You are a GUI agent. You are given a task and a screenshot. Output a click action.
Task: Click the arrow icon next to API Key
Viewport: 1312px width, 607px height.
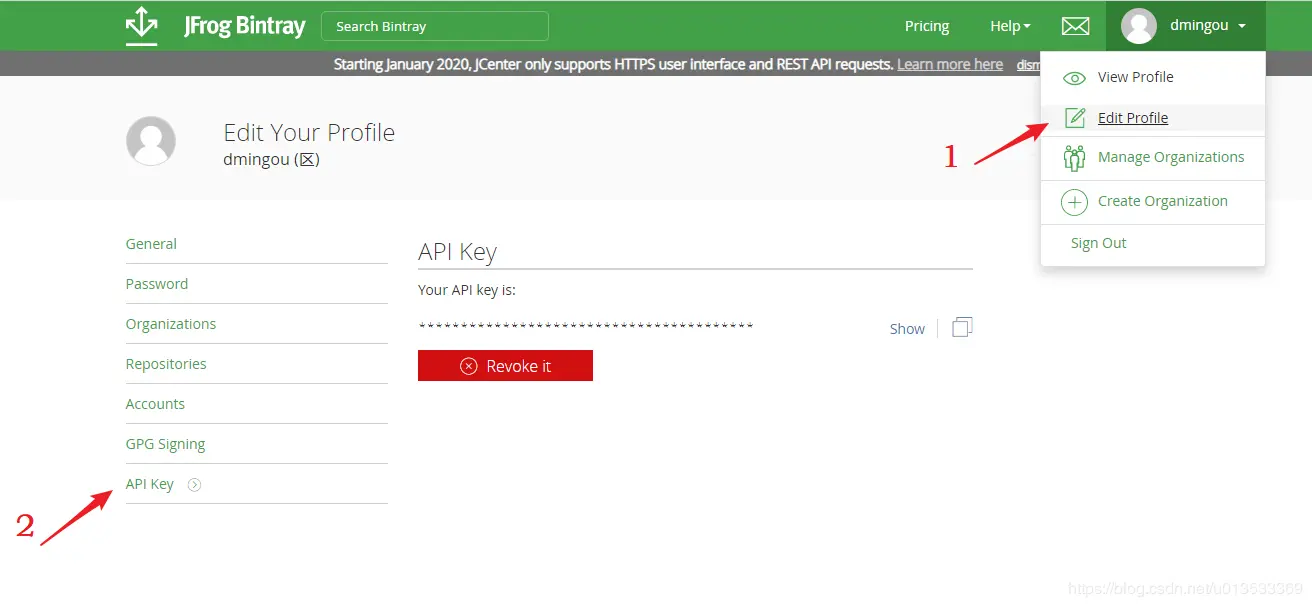pos(195,485)
